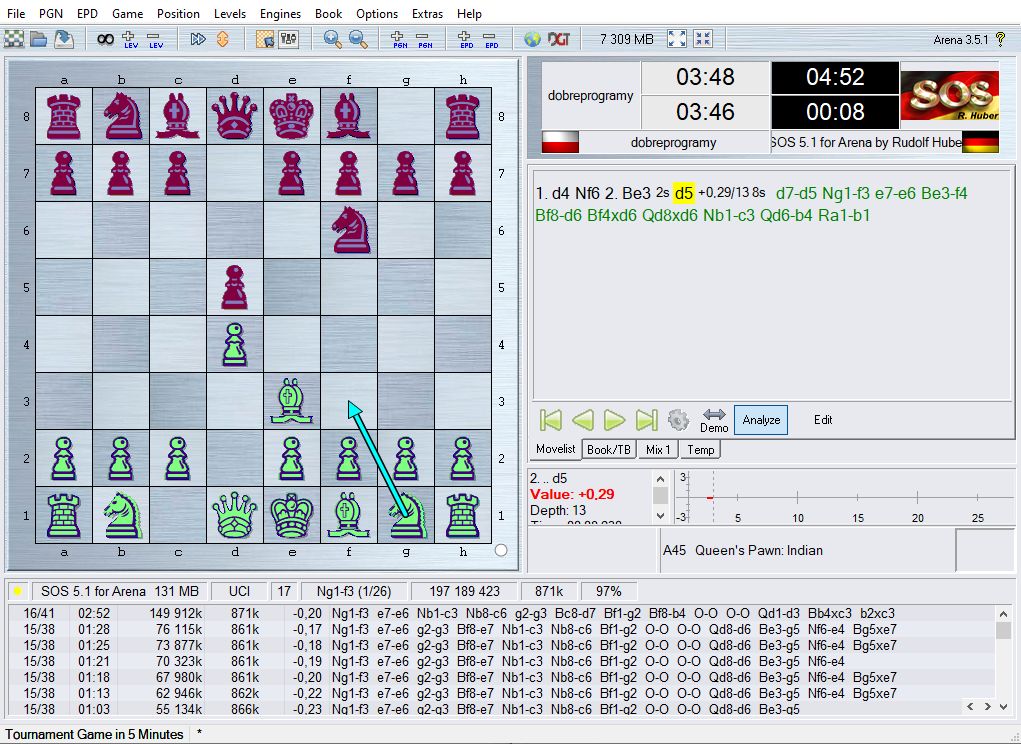This screenshot has width=1021, height=744.
Task: Open the File menu
Action: [x=16, y=14]
